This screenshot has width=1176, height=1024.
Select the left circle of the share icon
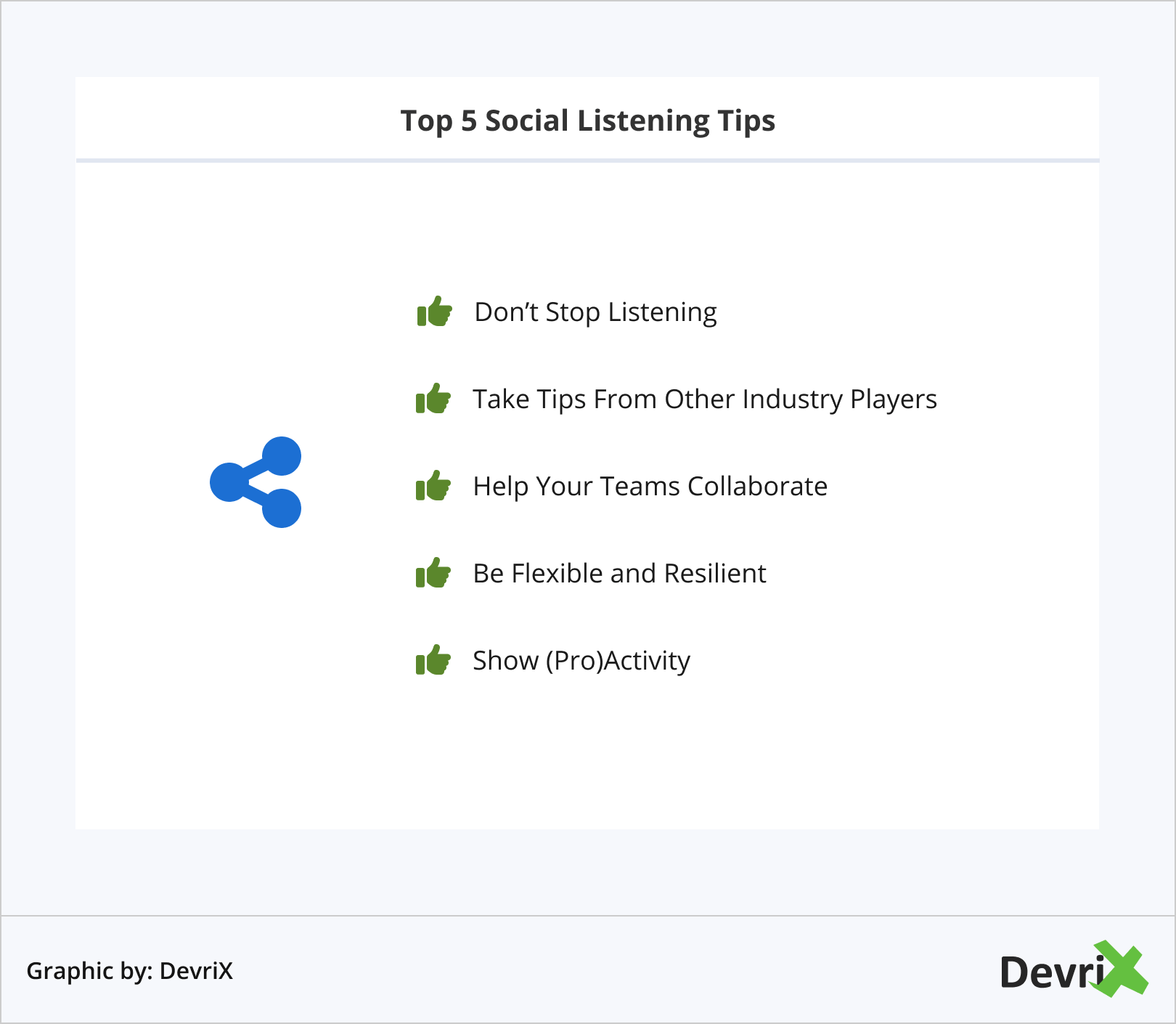(229, 482)
